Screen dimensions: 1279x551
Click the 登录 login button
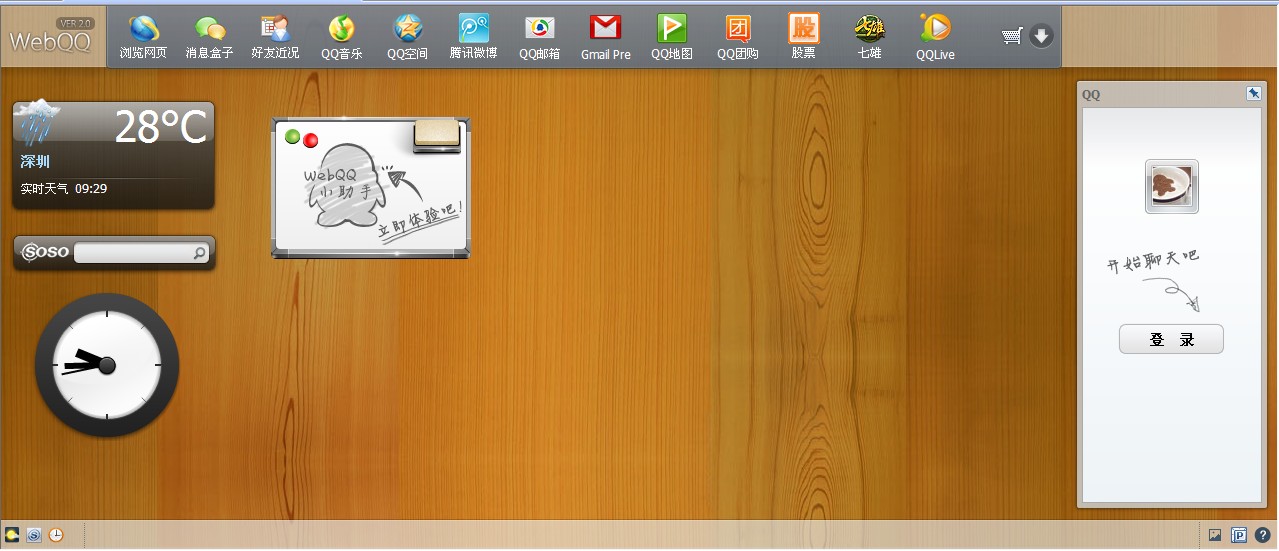click(x=1171, y=339)
